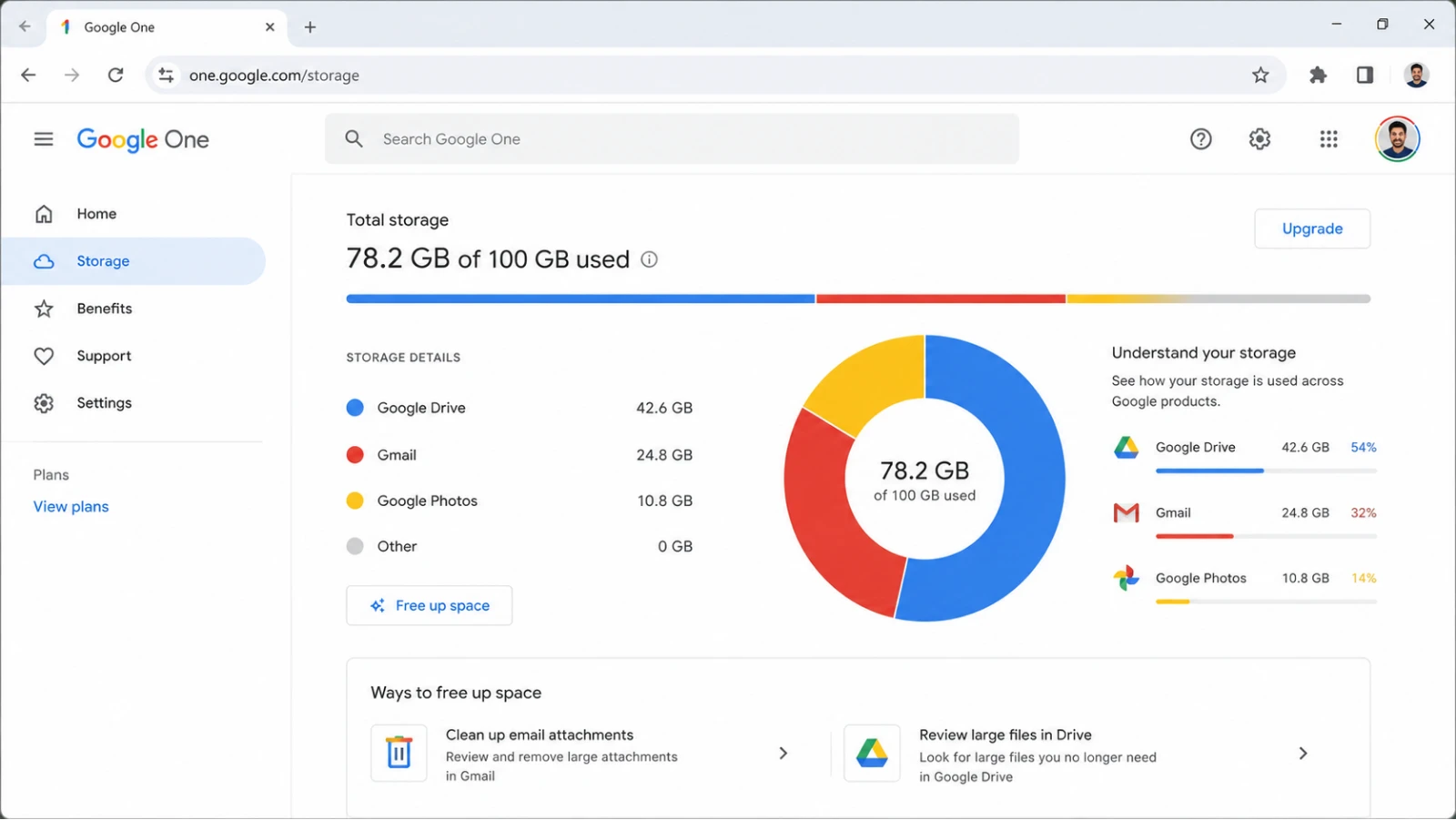Switch to the Google One browser tab

click(x=167, y=27)
